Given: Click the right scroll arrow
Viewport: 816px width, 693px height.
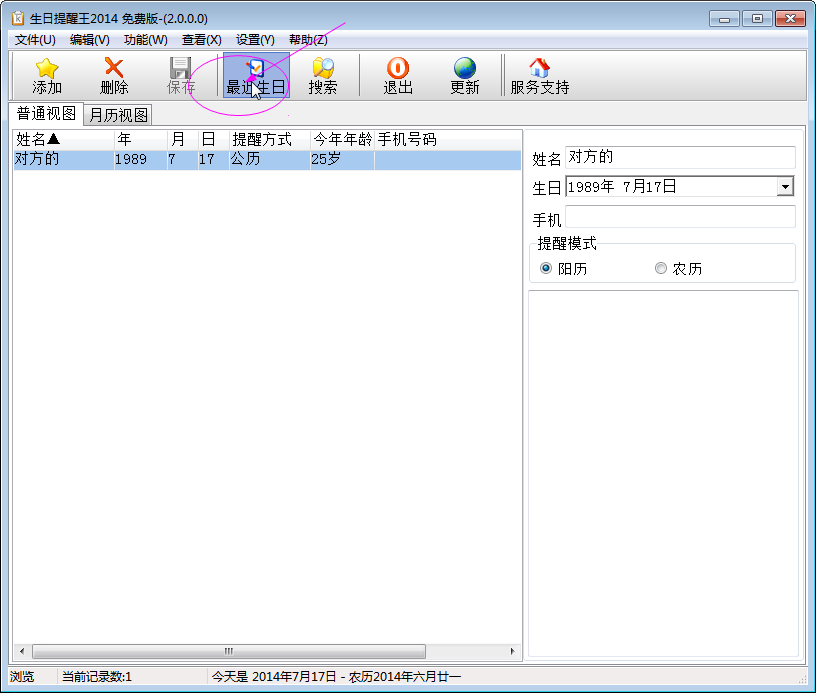Looking at the screenshot, I should (513, 651).
